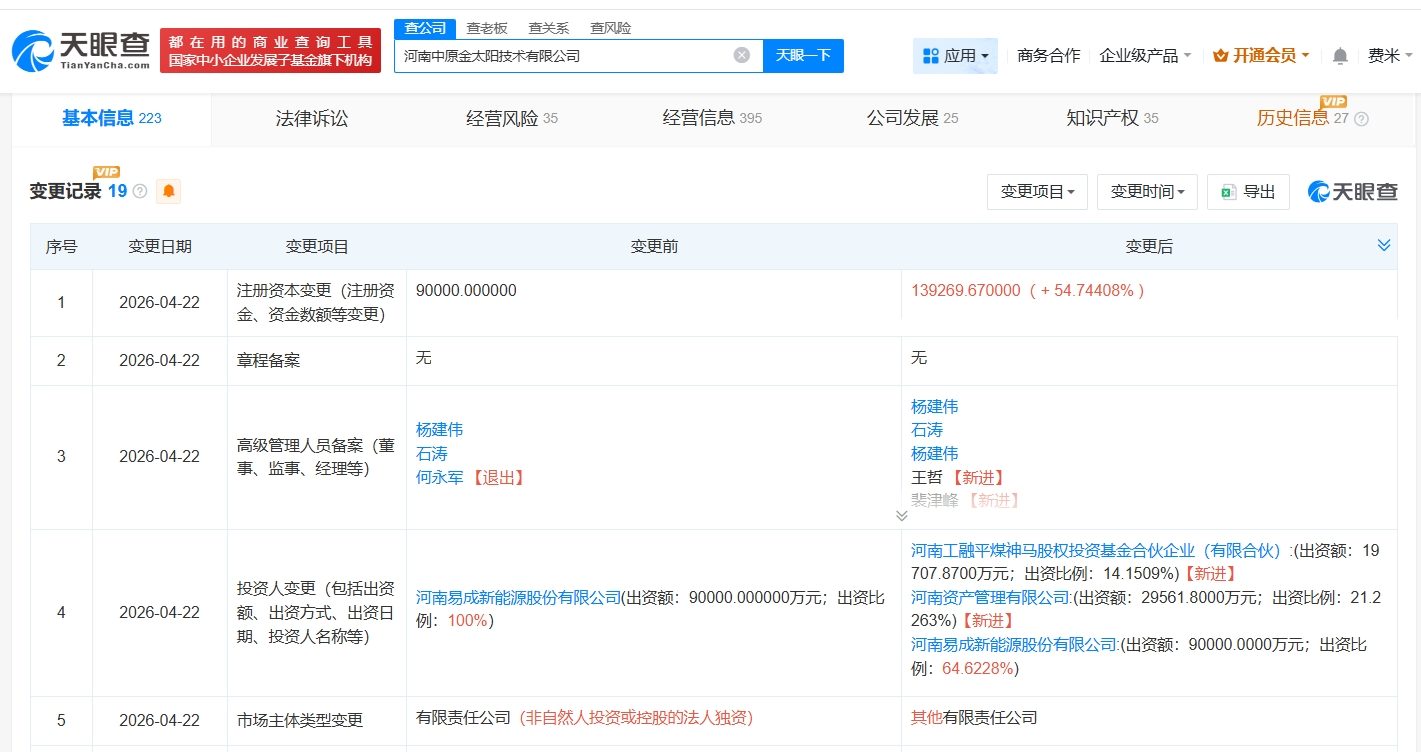Select the 139269.670000 registered capital value
This screenshot has width=1421, height=752.
pos(966,291)
